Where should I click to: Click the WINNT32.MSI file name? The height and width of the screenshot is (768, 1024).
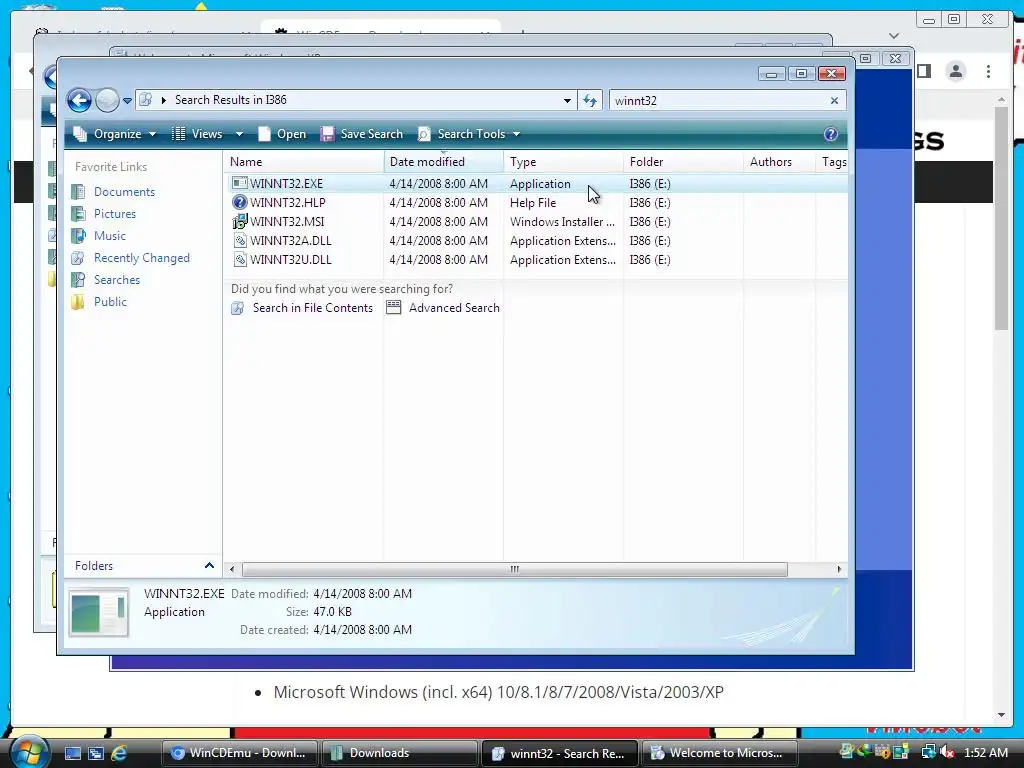[x=287, y=221]
